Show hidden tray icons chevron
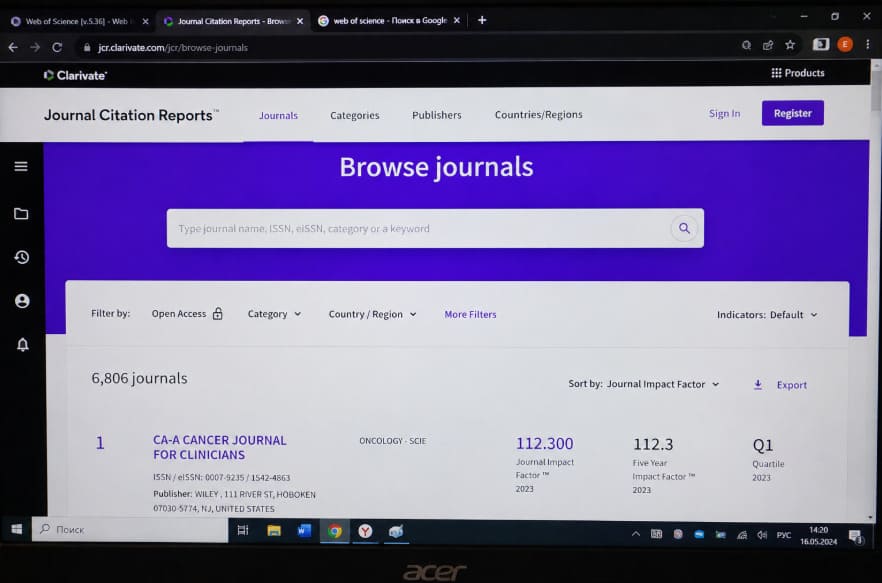Image resolution: width=882 pixels, height=583 pixels. pos(636,533)
